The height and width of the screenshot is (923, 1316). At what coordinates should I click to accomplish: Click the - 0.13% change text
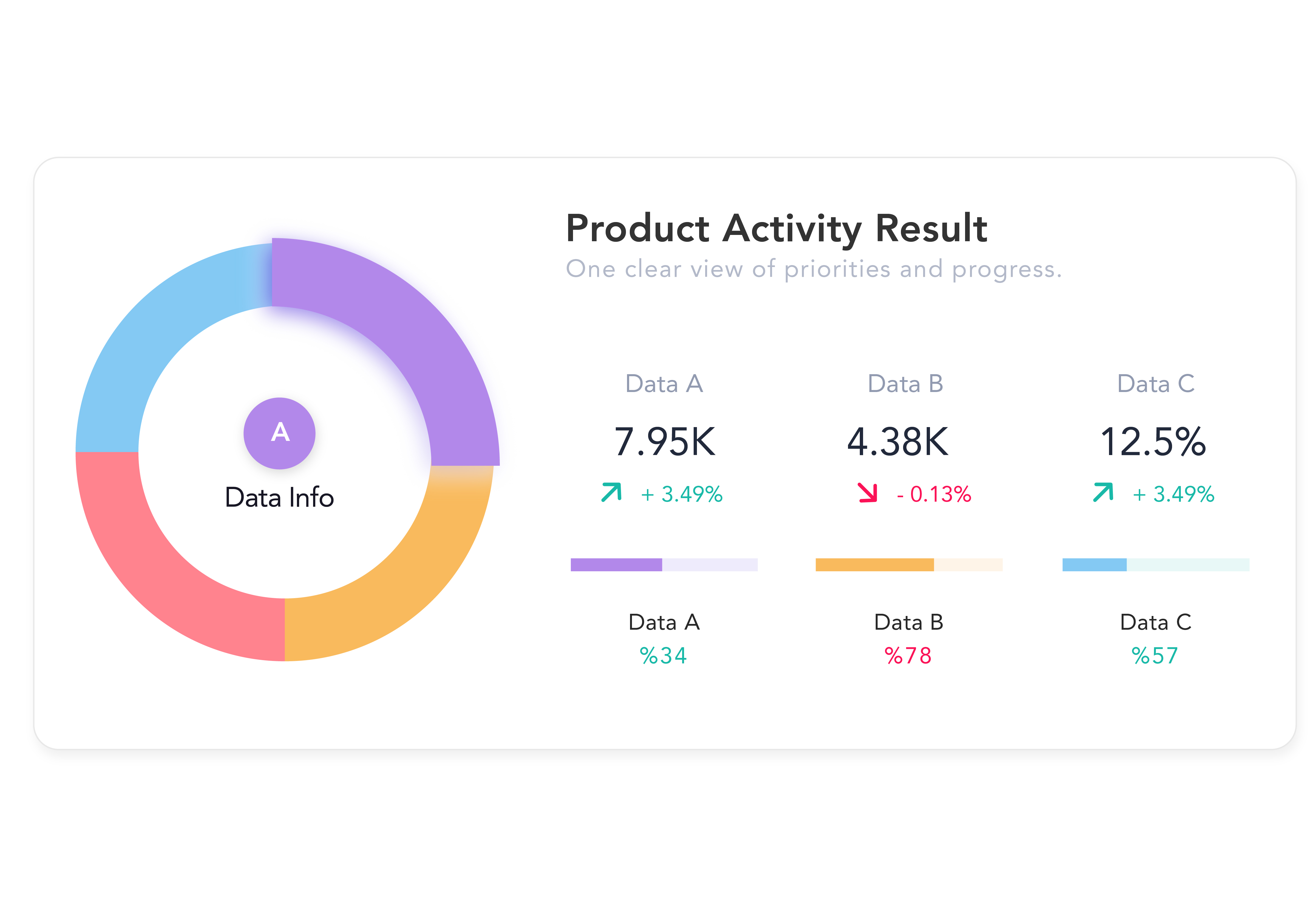[x=934, y=494]
